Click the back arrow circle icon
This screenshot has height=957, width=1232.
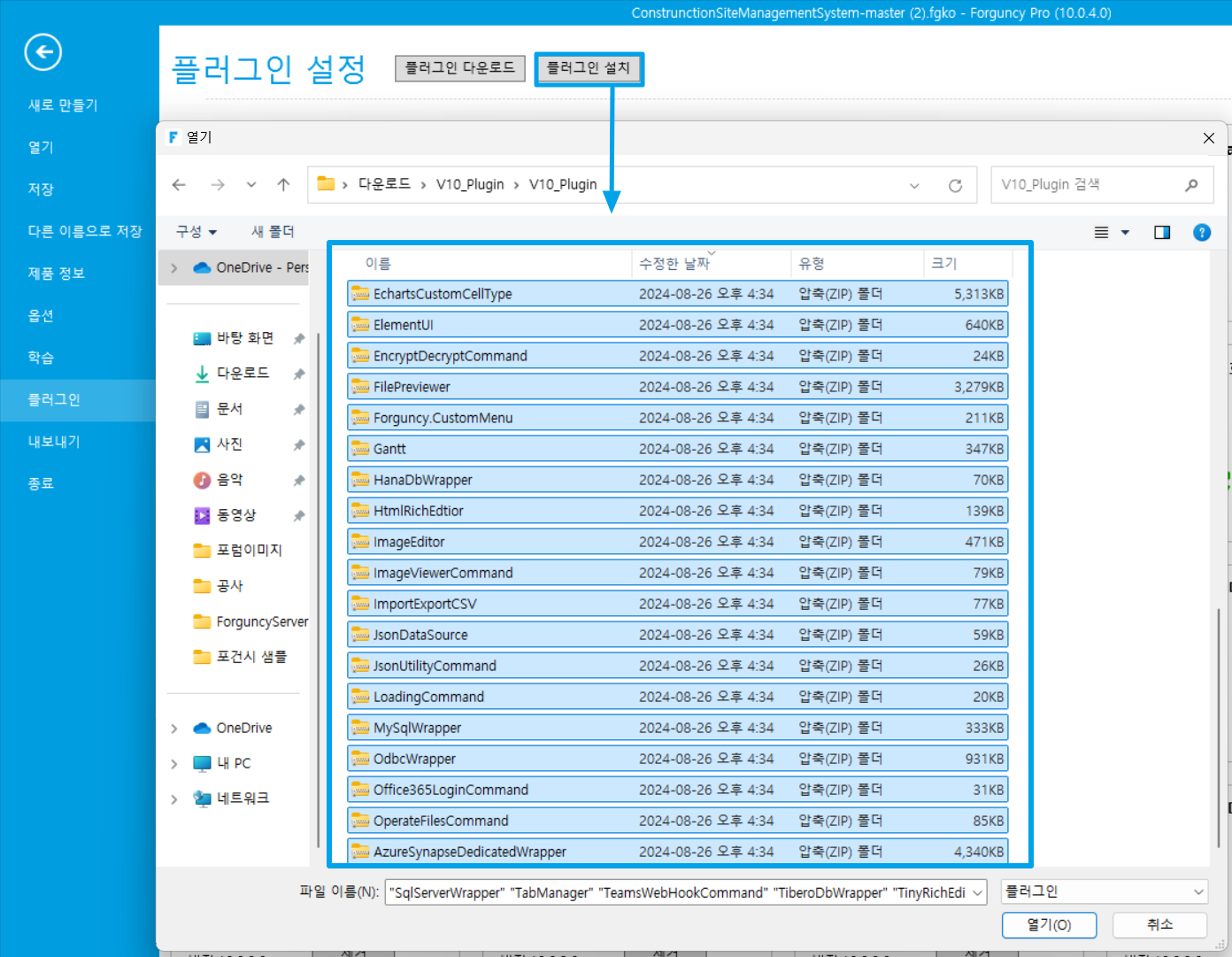pos(42,52)
